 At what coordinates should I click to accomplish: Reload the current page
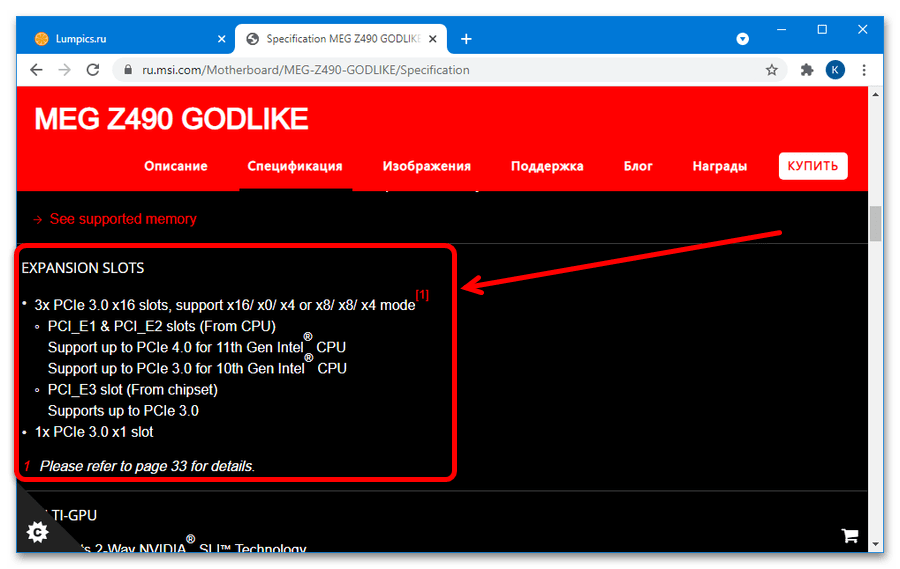click(x=94, y=70)
